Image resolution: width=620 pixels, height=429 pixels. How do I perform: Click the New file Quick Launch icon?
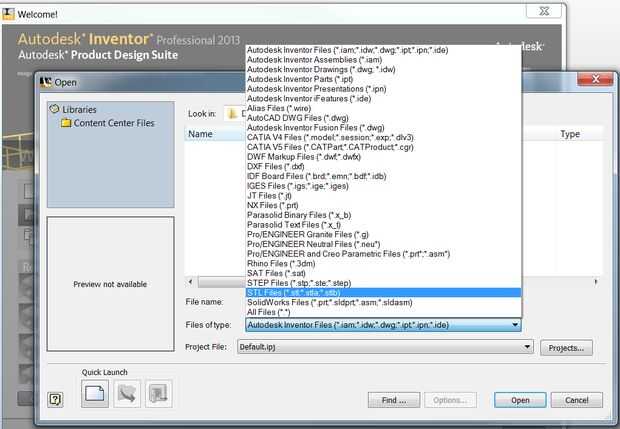pos(95,393)
